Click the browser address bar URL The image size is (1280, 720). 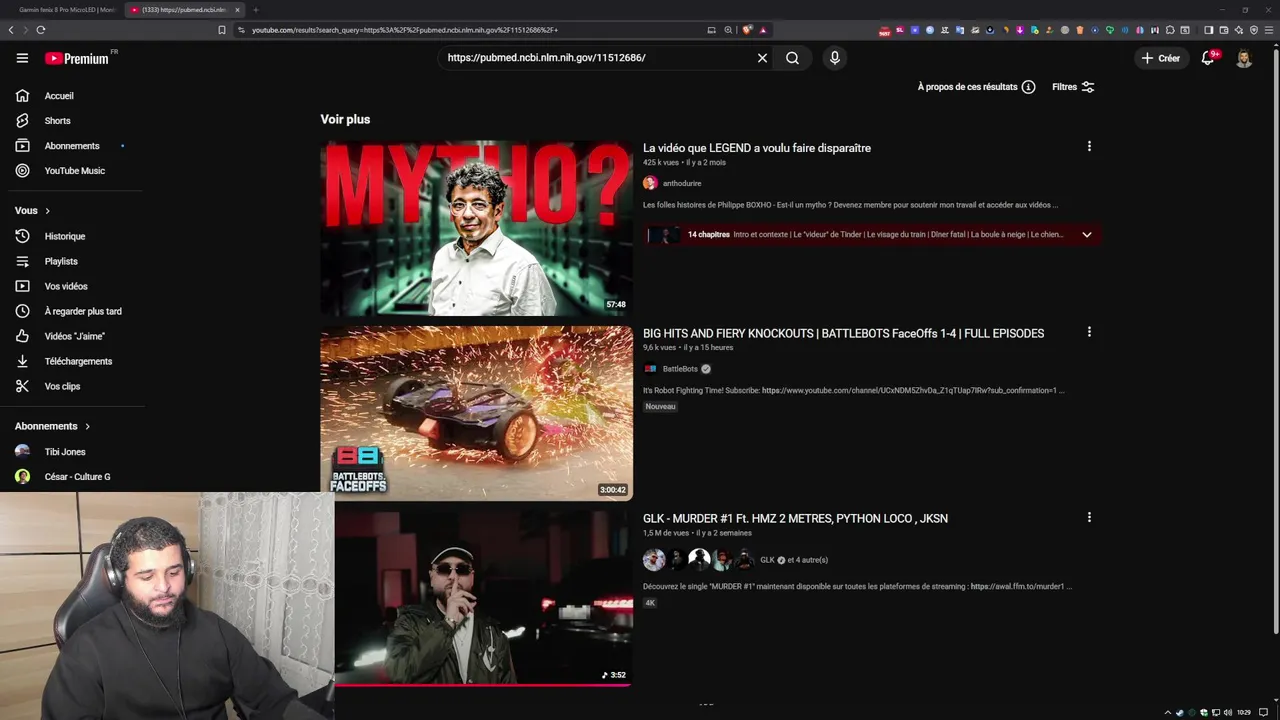pos(404,30)
